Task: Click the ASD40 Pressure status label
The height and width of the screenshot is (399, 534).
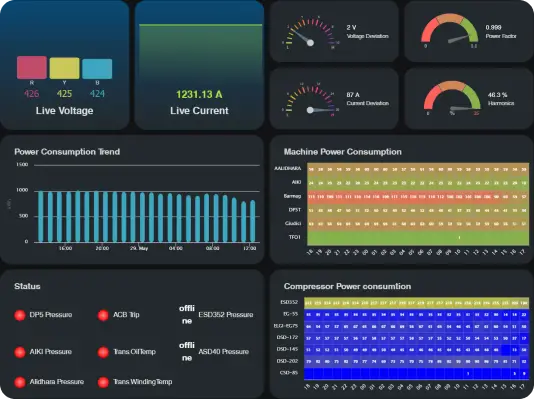Action: tap(224, 352)
